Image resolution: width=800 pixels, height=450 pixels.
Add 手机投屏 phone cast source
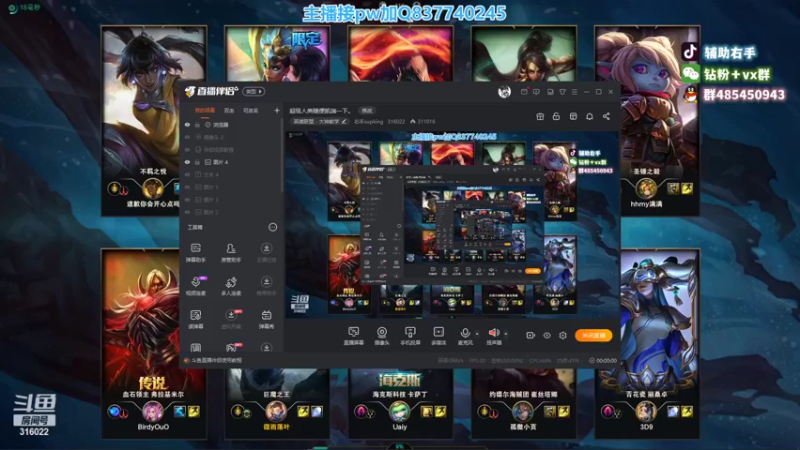click(x=410, y=336)
